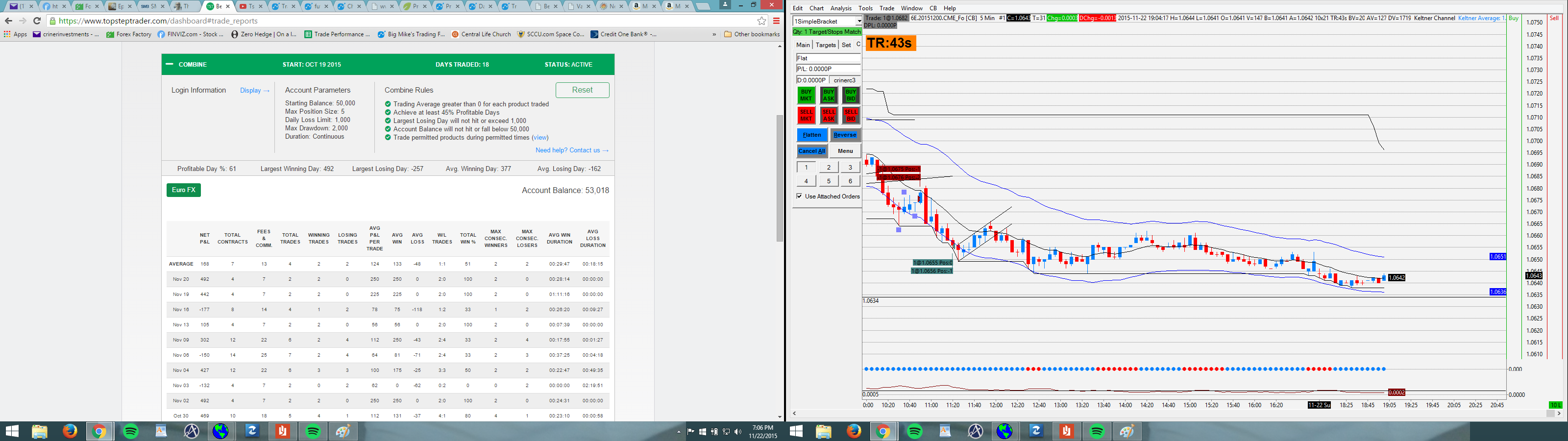Click the Account Balance: 53,018 text
The height and width of the screenshot is (441, 1568).
565,190
